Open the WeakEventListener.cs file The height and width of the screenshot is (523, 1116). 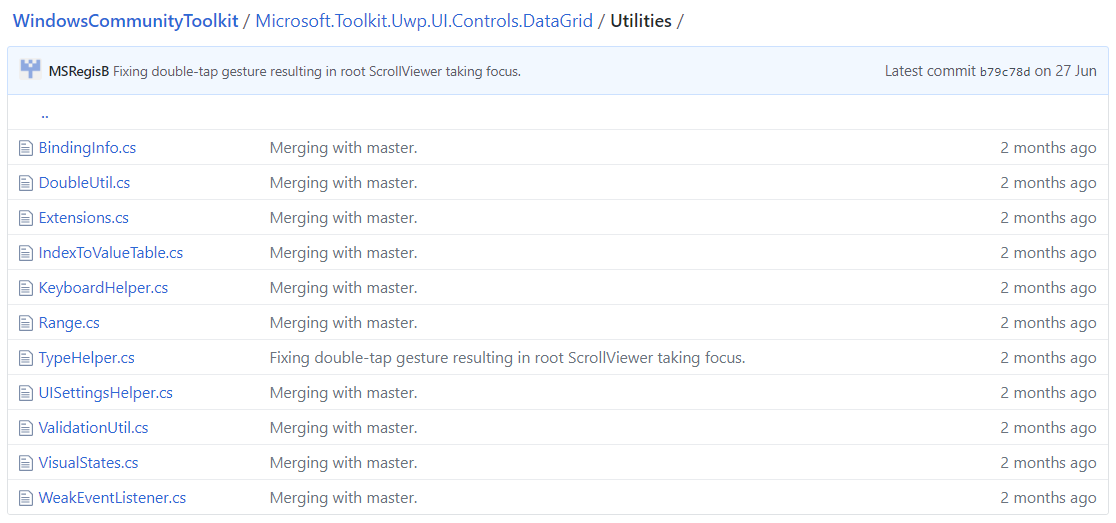112,498
